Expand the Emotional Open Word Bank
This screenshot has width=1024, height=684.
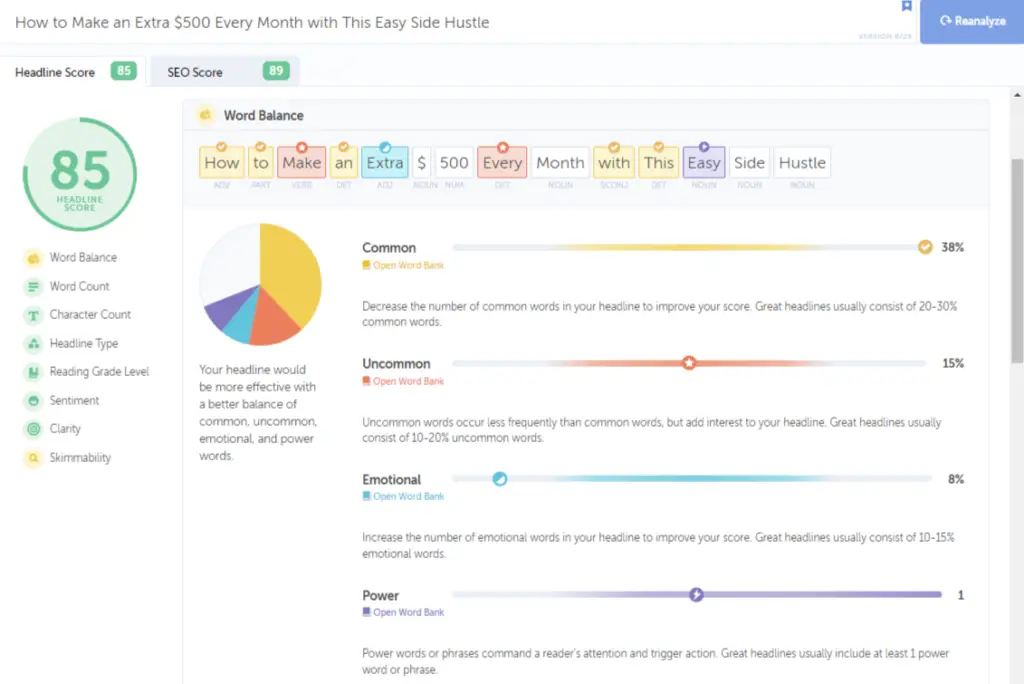[x=404, y=497]
